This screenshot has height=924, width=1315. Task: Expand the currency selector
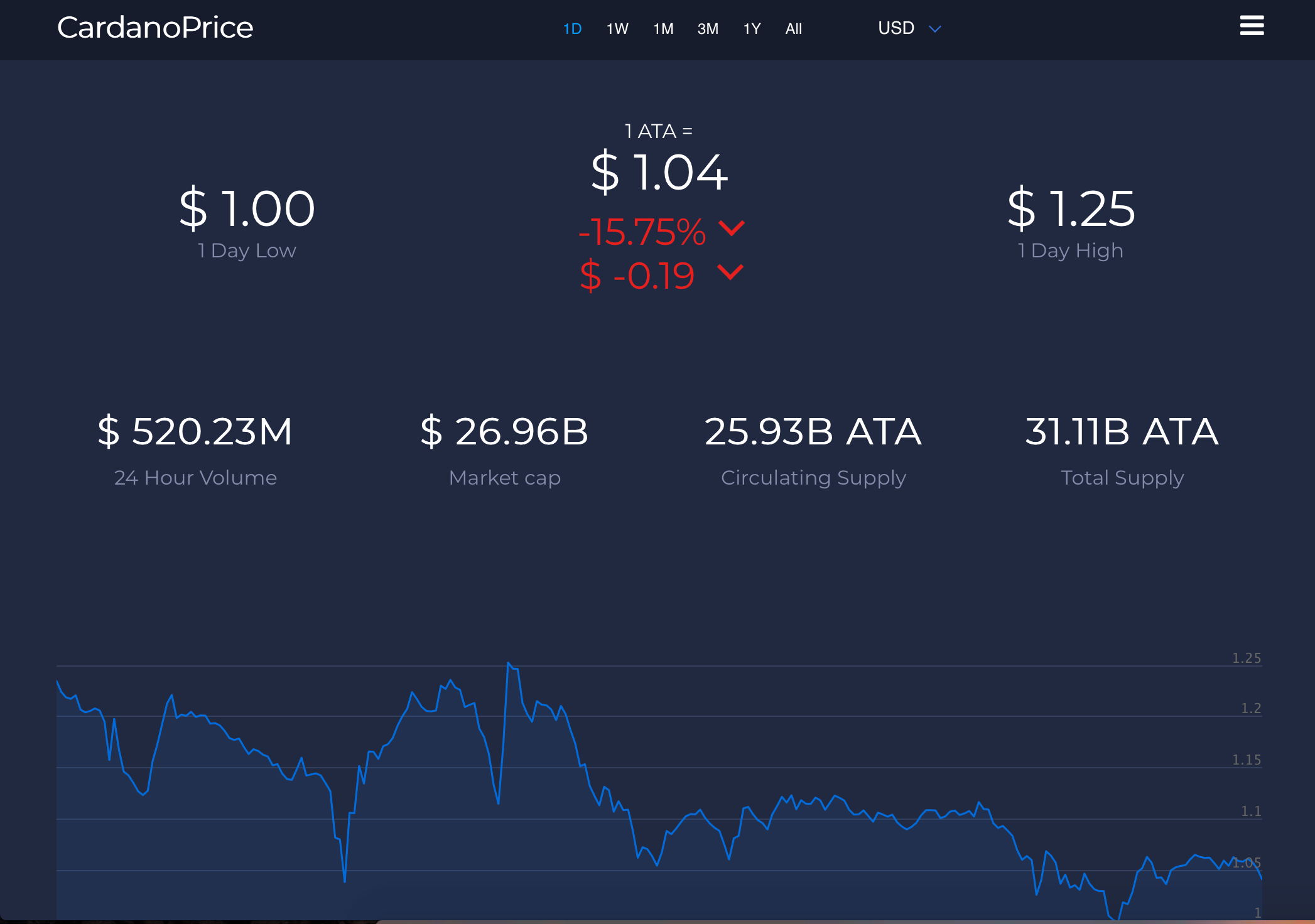click(x=907, y=28)
